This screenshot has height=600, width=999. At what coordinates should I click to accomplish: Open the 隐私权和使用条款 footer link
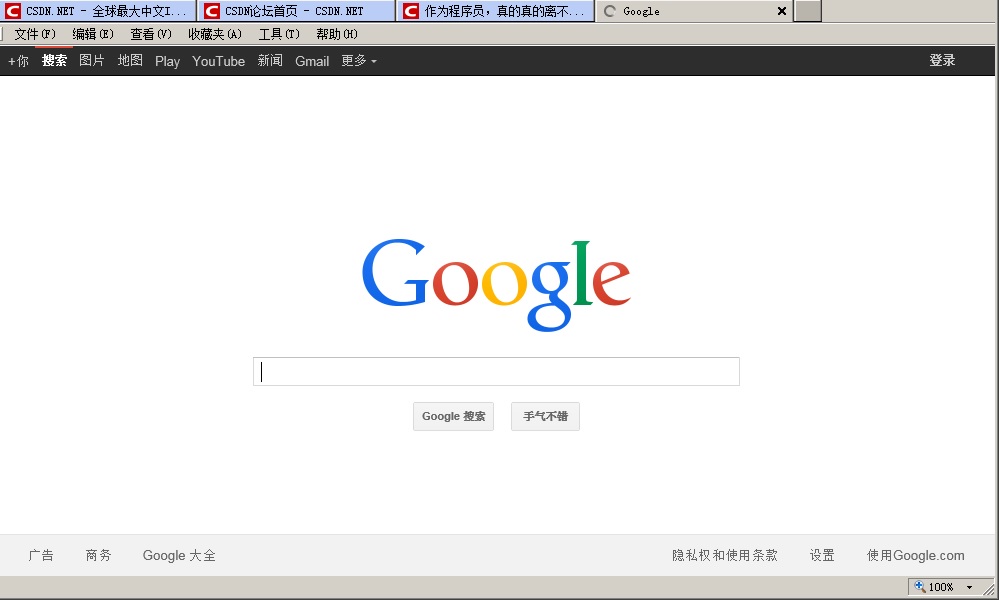[724, 555]
